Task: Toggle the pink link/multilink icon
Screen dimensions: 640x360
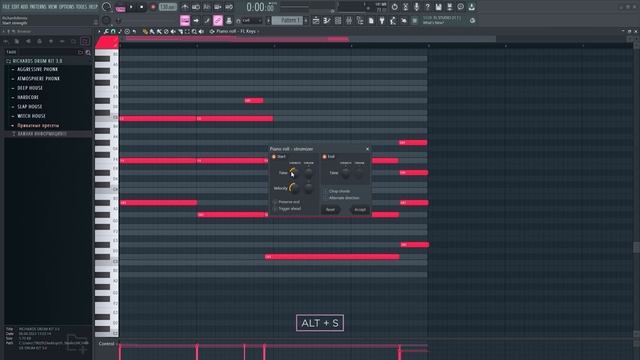Action: pos(218,20)
